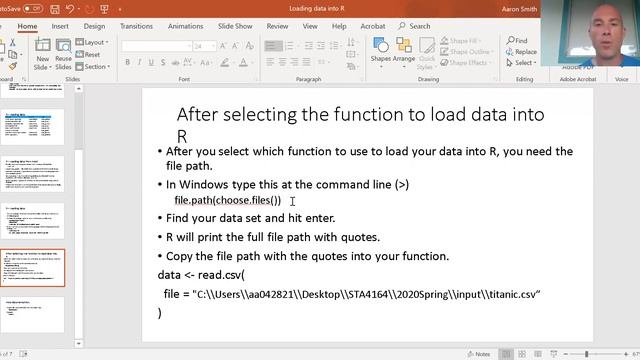Toggle the Notes pane
640x360 pixels.
coord(478,354)
